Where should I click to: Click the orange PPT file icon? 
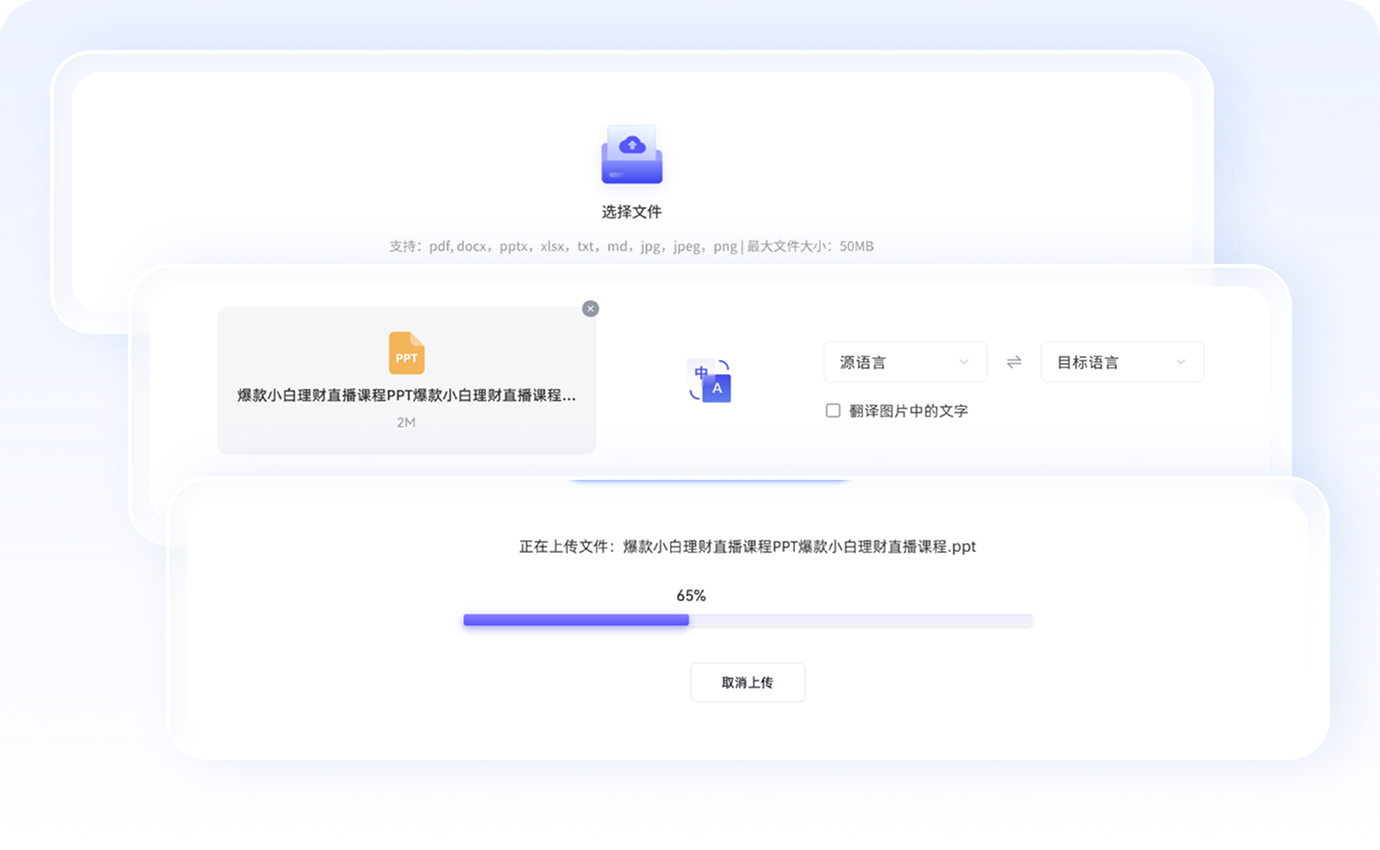(x=406, y=354)
